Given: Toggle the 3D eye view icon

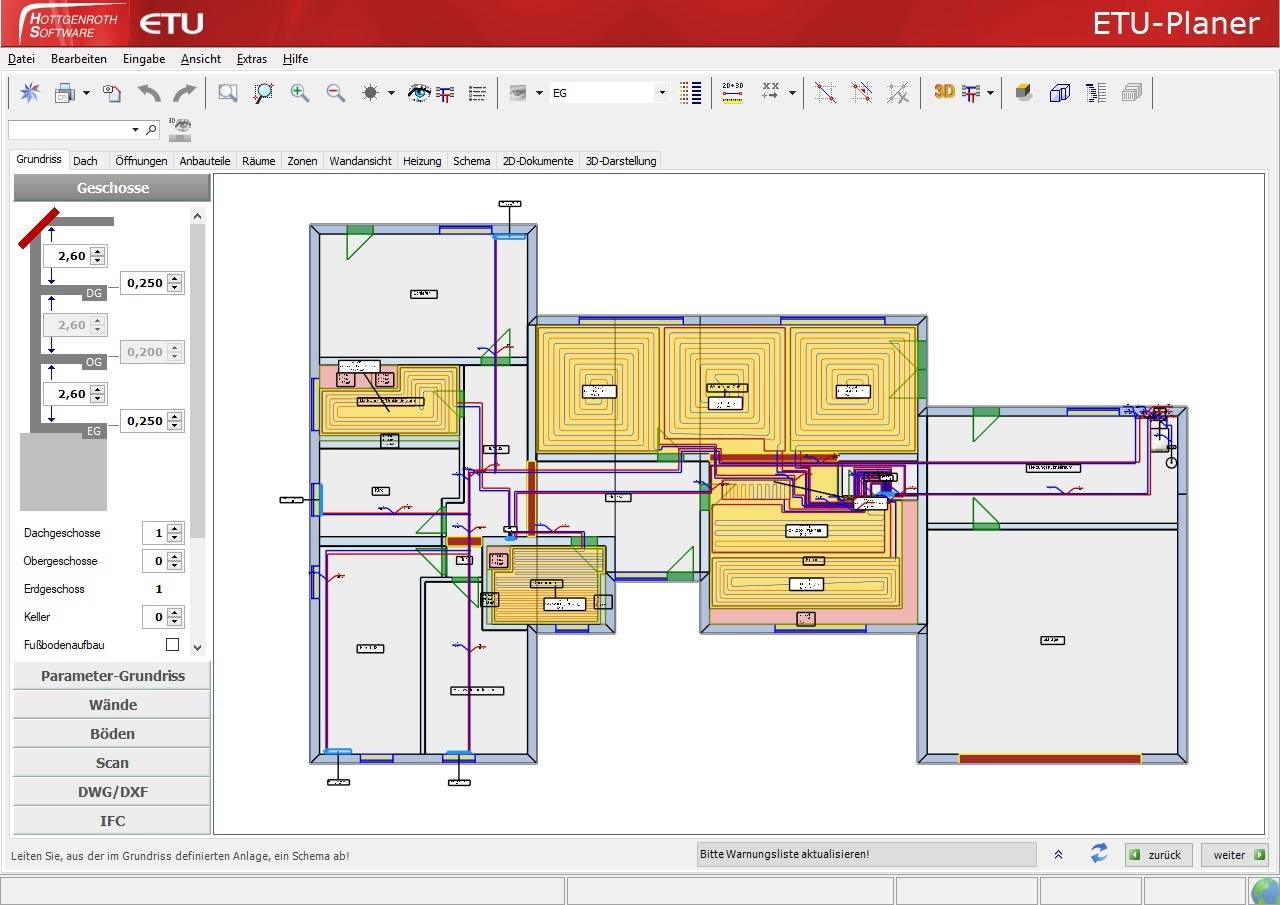Looking at the screenshot, I should (180, 128).
